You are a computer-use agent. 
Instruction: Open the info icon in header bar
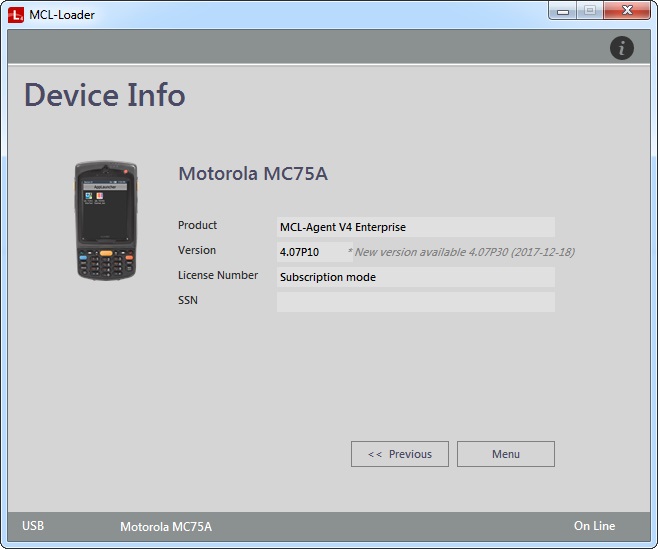[621, 48]
